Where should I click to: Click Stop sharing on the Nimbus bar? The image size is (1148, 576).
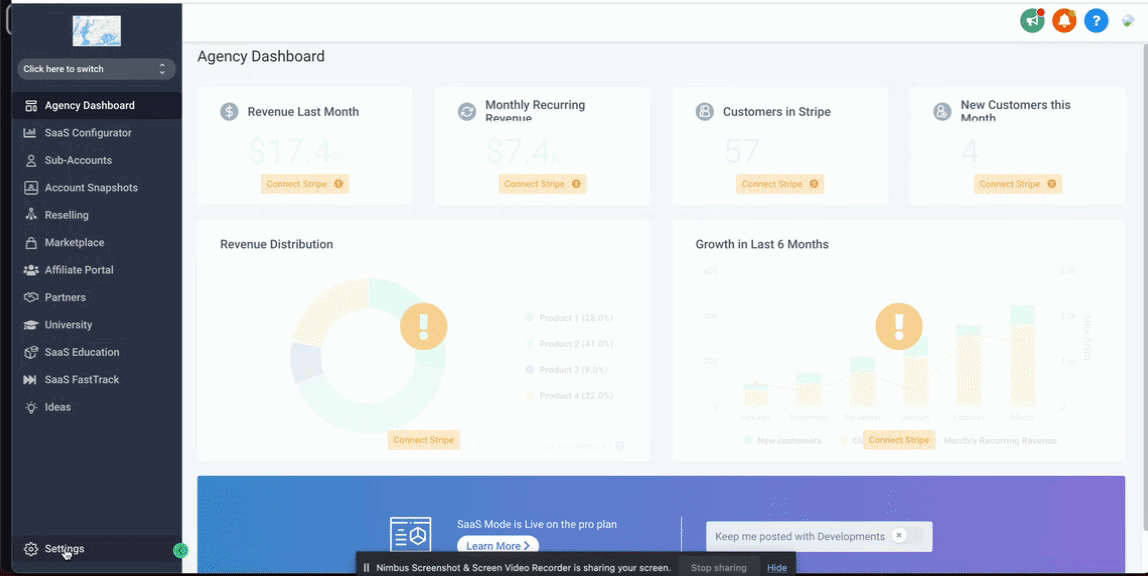click(719, 568)
